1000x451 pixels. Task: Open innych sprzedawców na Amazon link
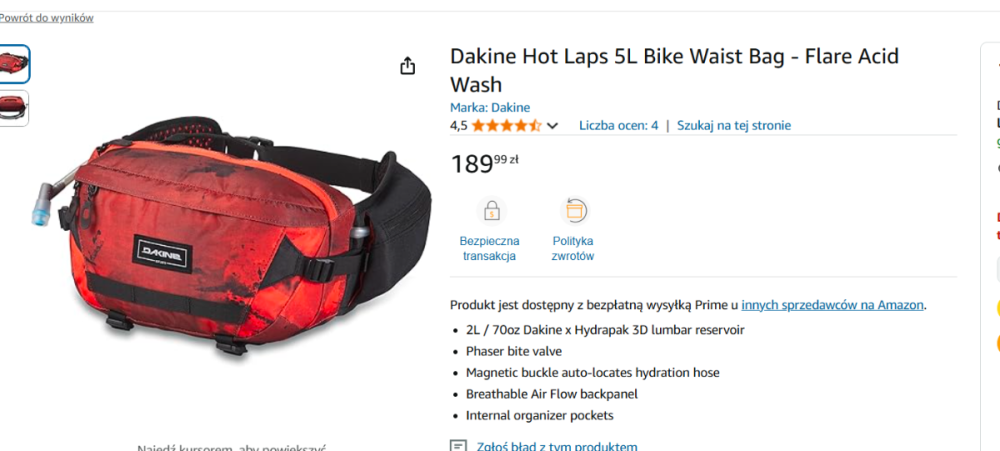click(832, 305)
